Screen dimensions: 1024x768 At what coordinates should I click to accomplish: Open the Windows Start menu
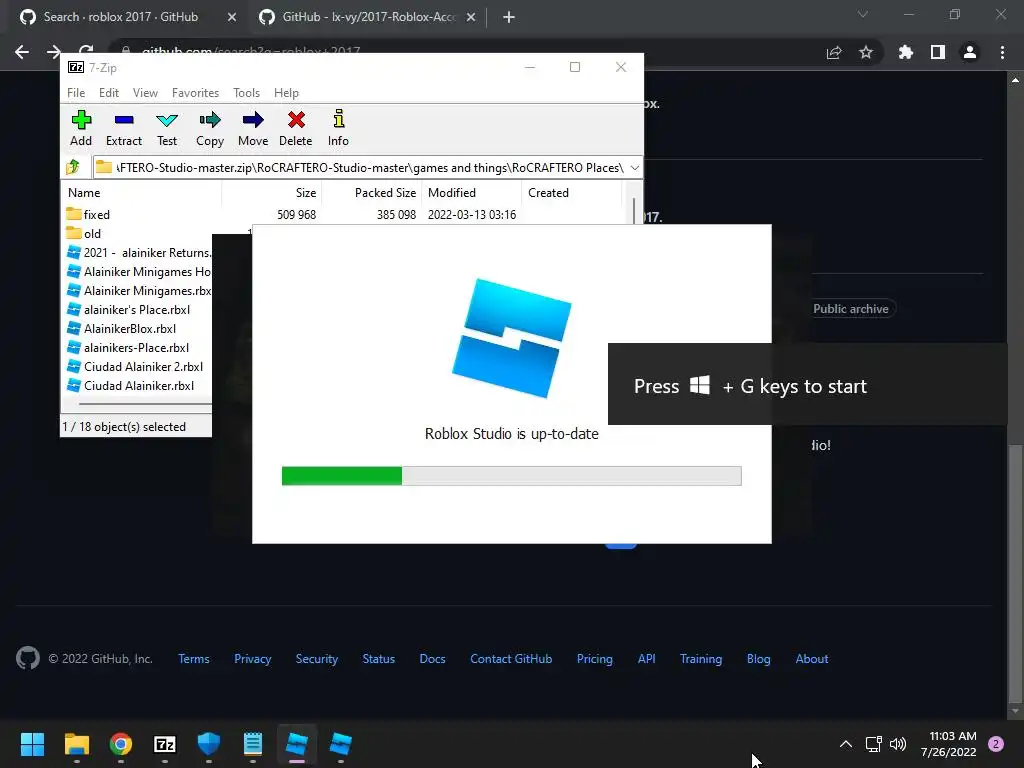pos(32,744)
